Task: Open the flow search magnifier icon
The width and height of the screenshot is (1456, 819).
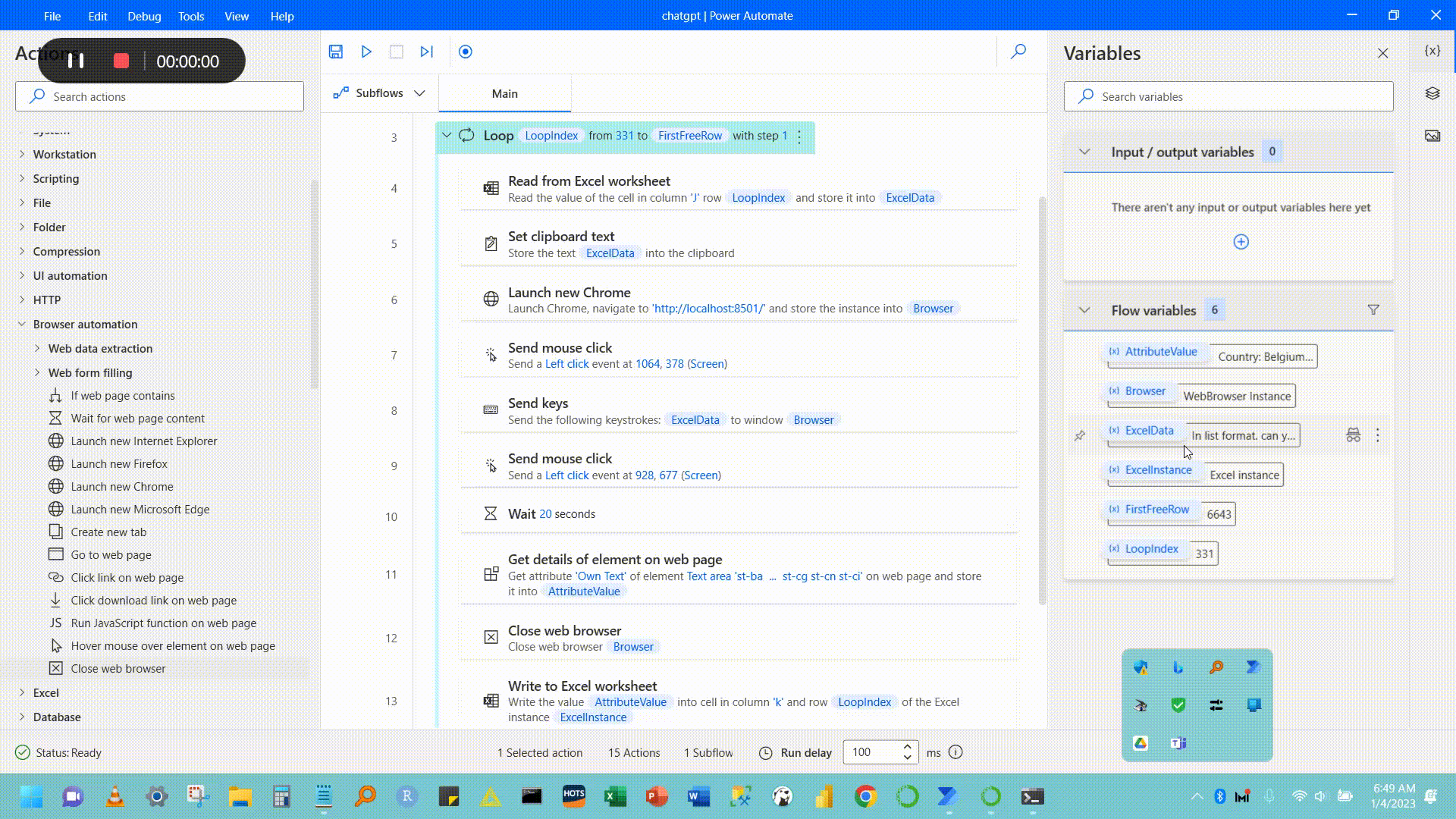Action: (1018, 52)
